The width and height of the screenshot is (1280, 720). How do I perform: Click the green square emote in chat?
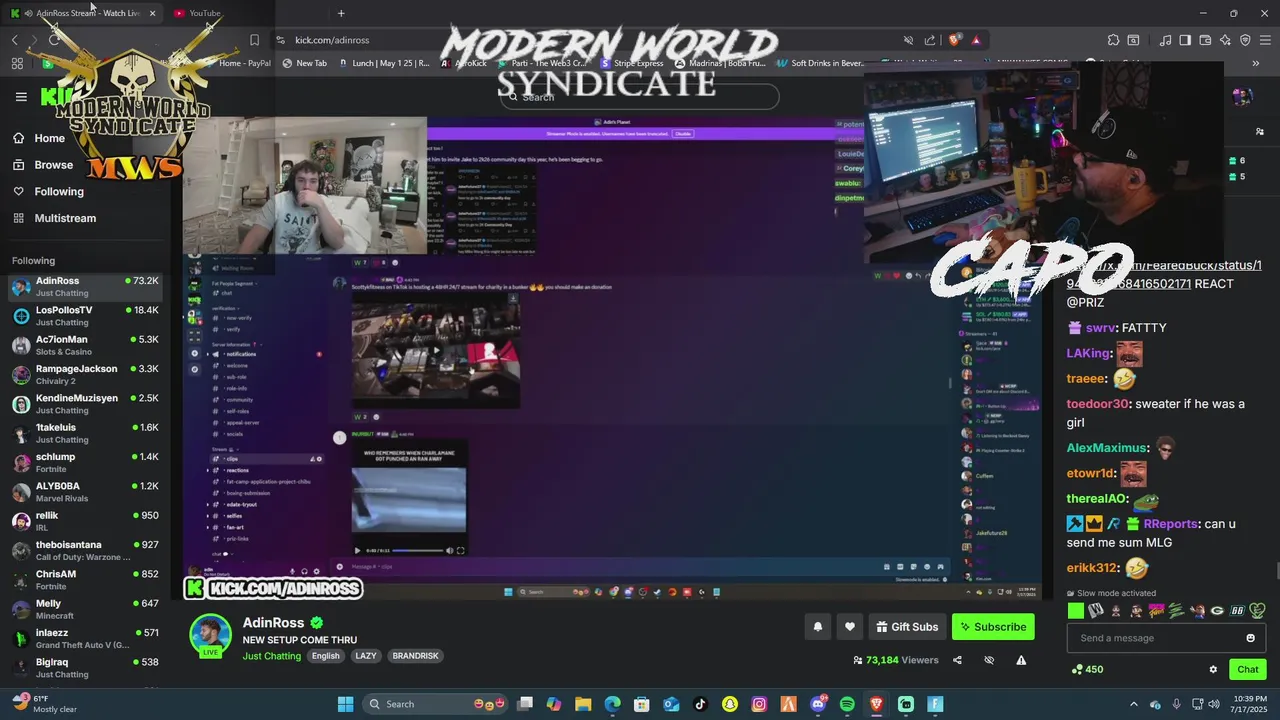coord(1076,610)
